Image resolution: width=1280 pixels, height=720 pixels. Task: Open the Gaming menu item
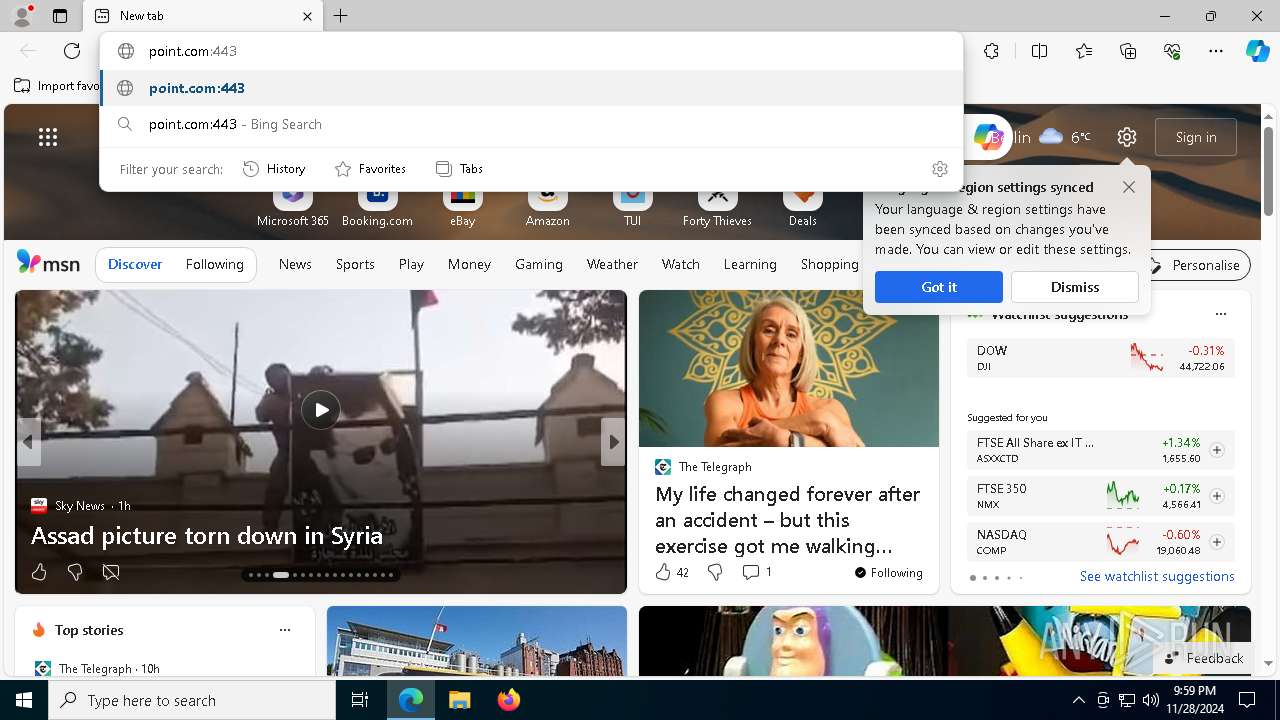point(538,264)
